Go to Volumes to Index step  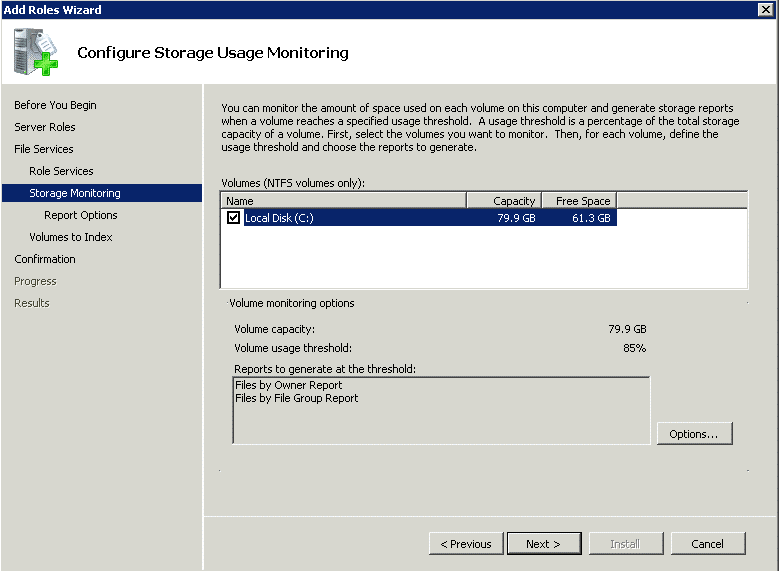71,237
